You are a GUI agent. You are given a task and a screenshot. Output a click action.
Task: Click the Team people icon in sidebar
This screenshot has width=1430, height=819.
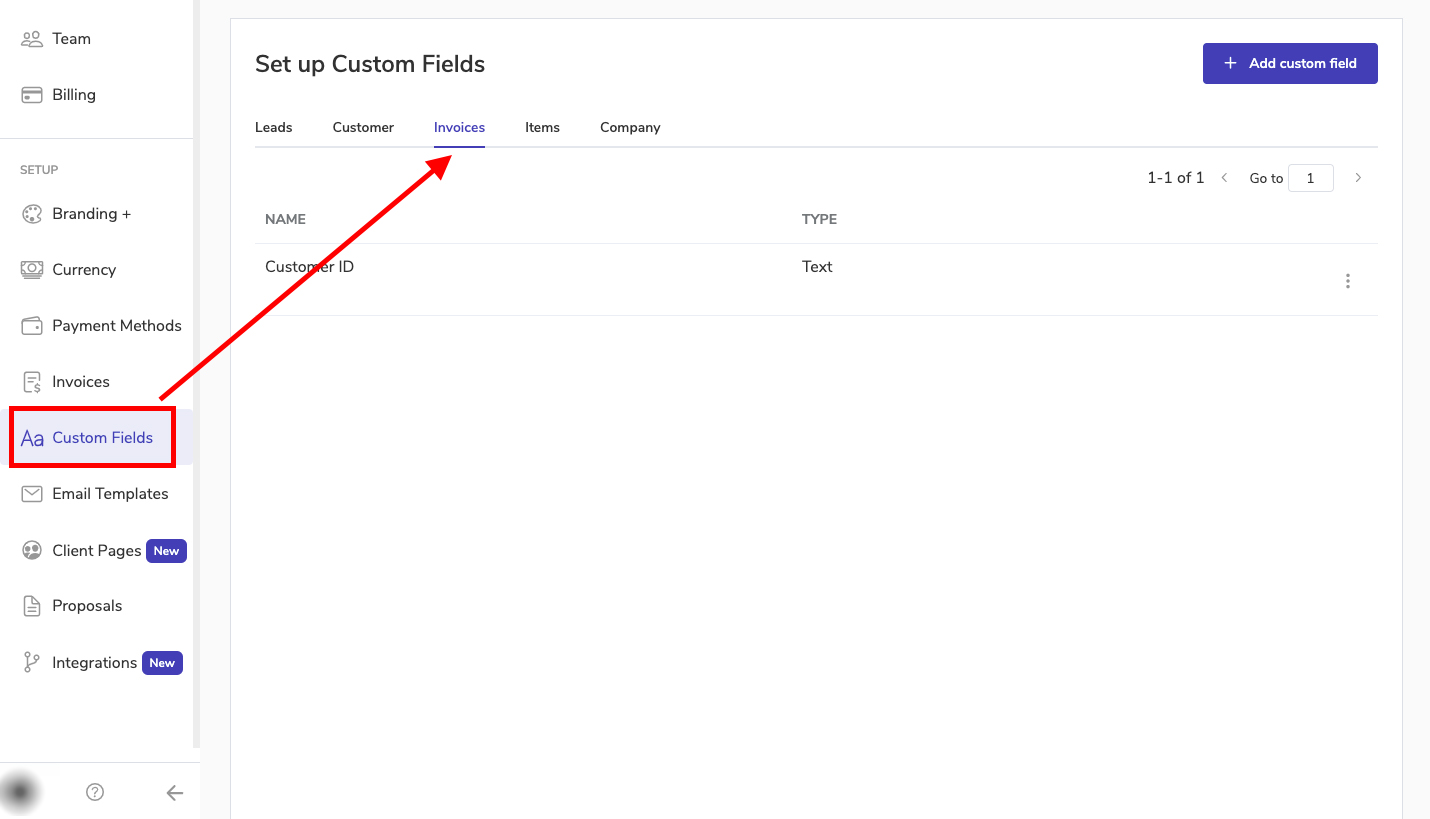pyautogui.click(x=32, y=39)
